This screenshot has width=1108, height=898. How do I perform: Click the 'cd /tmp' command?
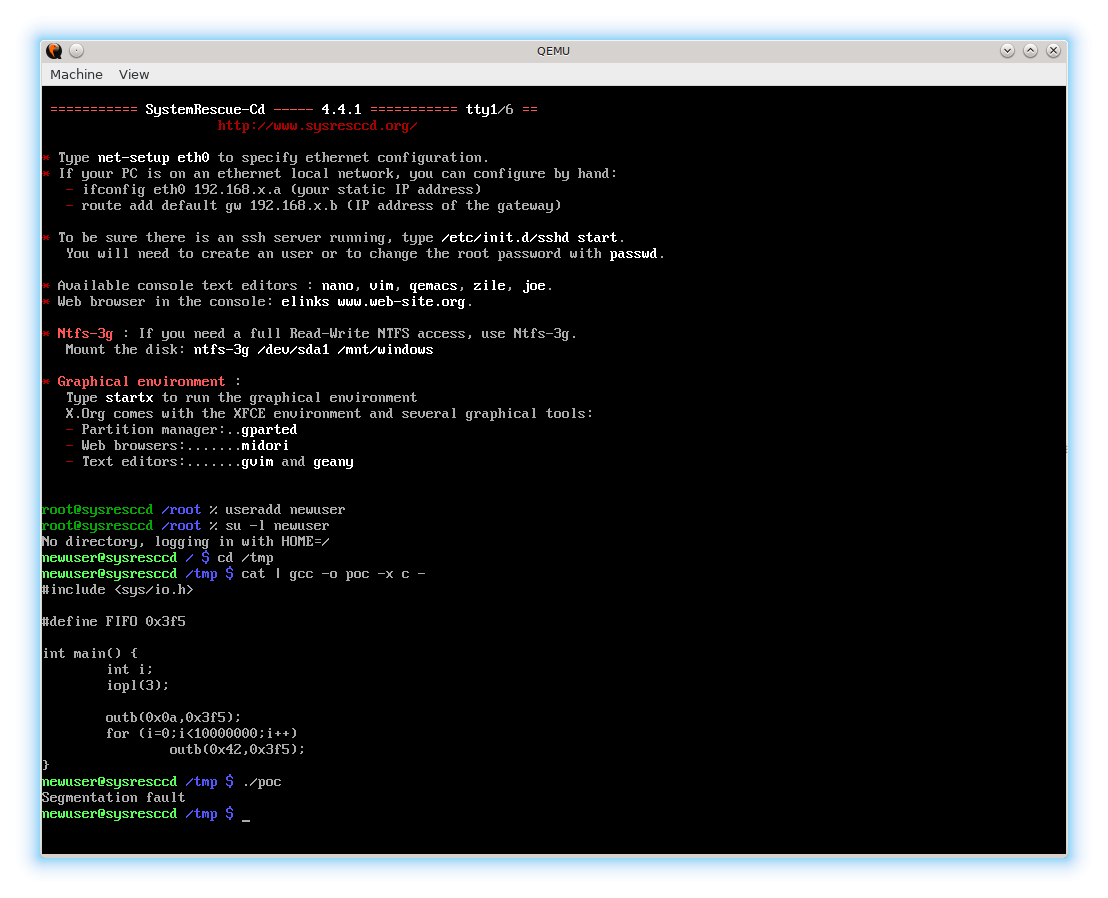pos(245,557)
